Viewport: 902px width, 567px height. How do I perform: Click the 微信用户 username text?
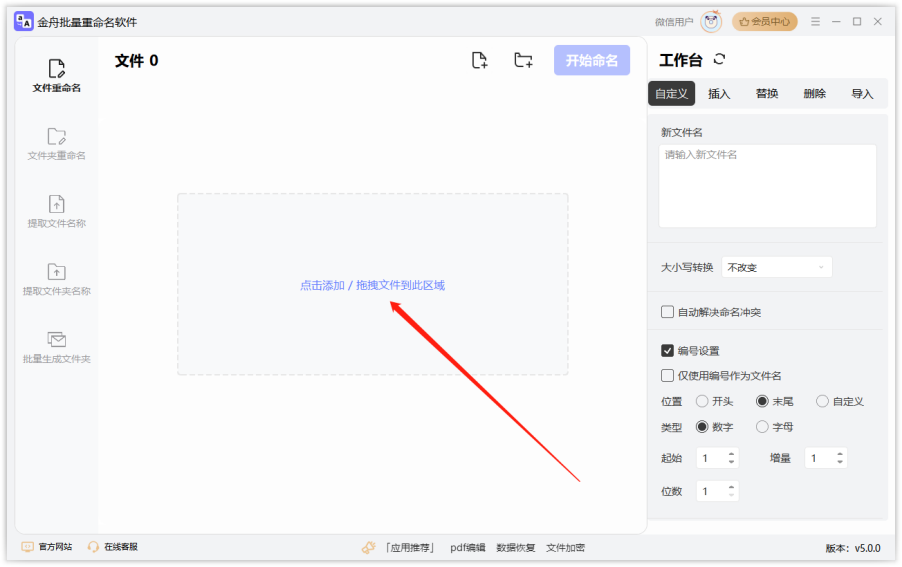(x=674, y=22)
